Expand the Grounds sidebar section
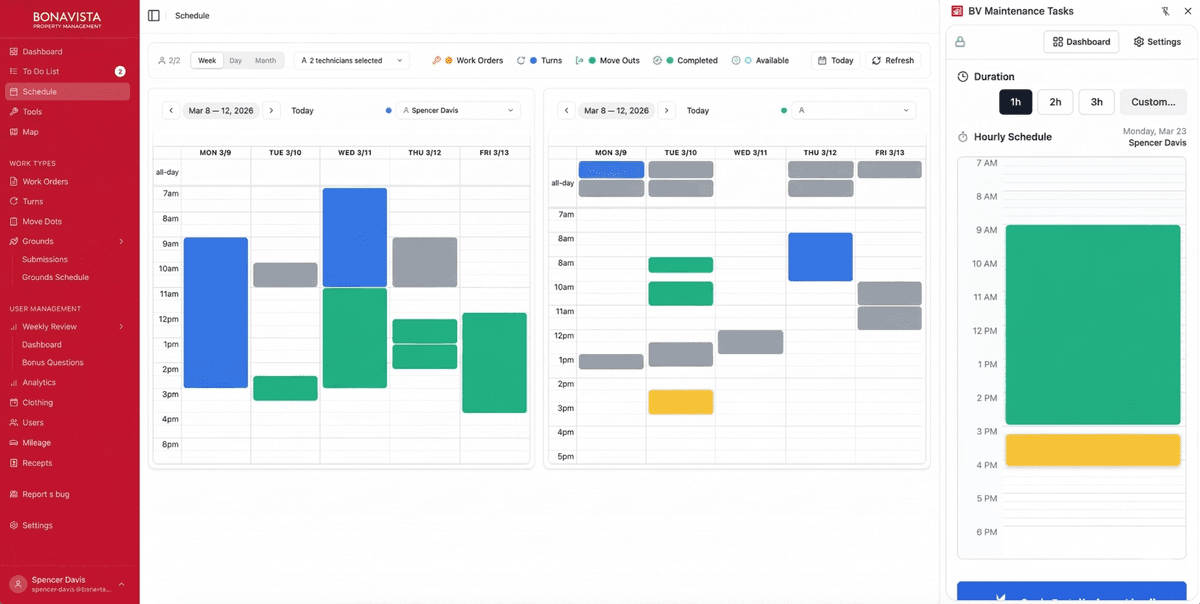 point(60,241)
